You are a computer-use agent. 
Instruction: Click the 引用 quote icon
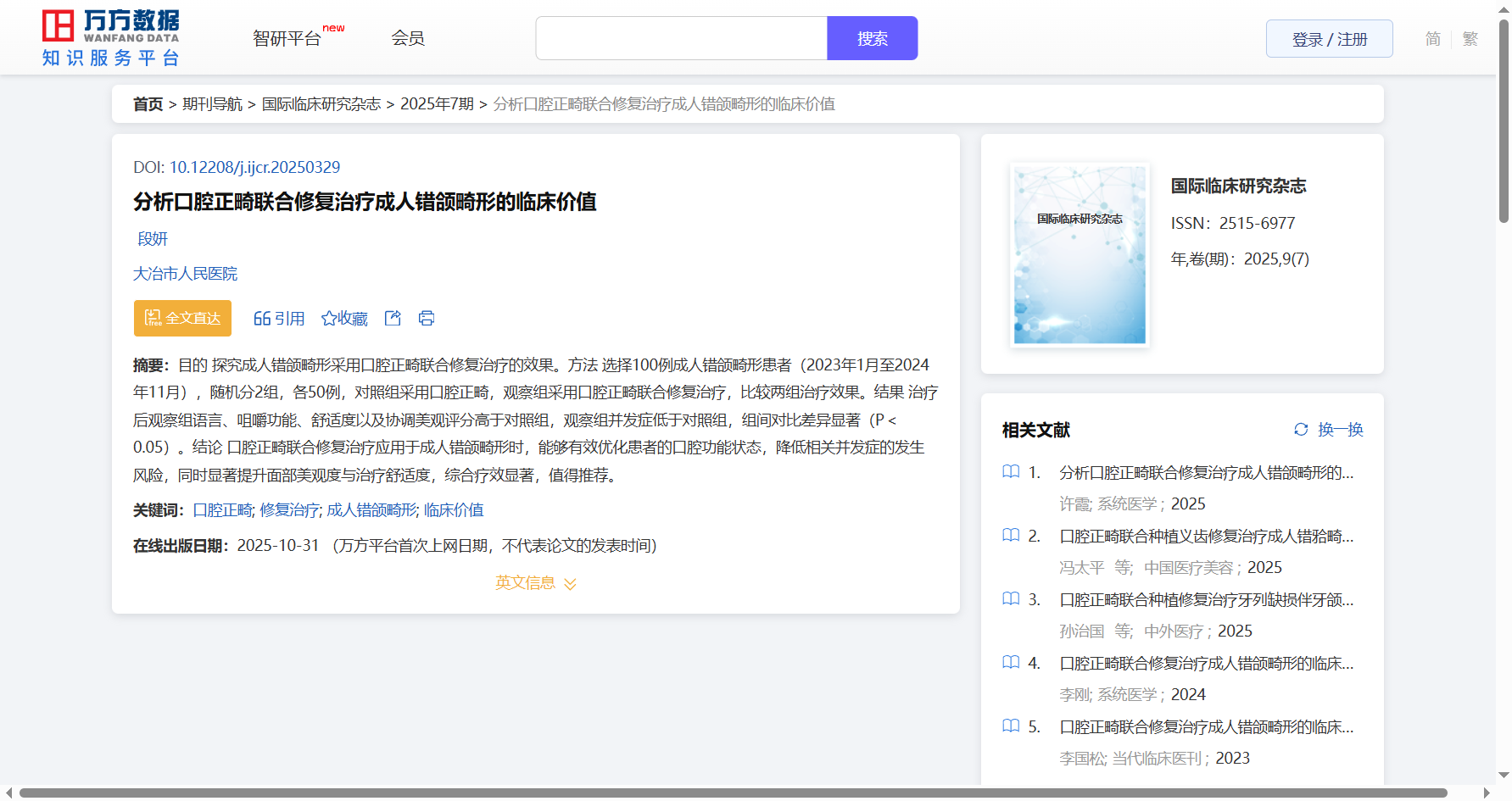(262, 319)
